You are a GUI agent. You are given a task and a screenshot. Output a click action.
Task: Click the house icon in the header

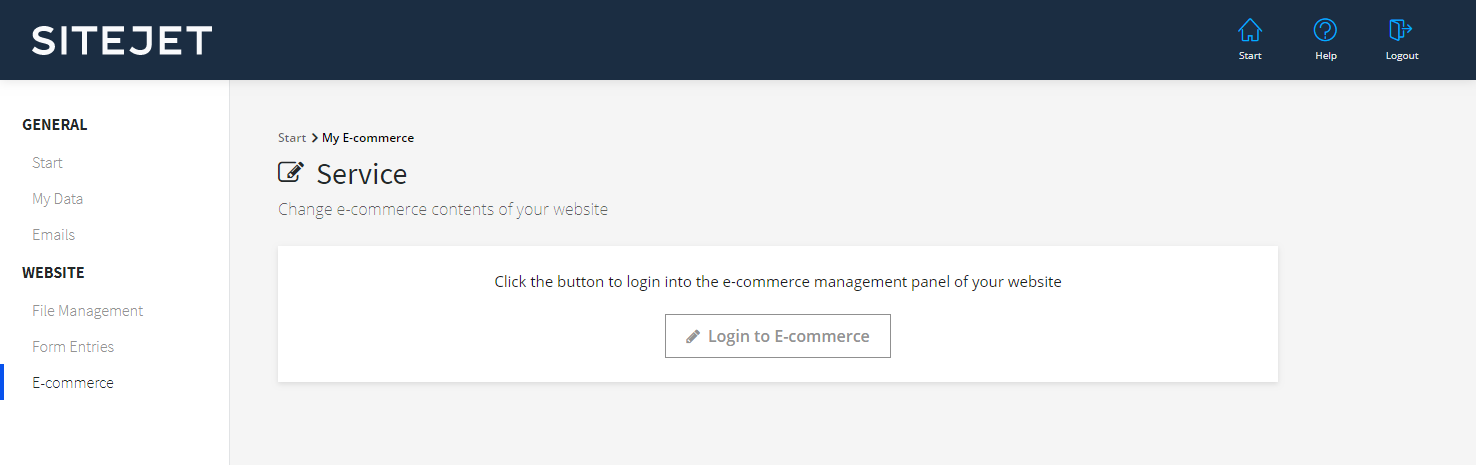(1250, 31)
